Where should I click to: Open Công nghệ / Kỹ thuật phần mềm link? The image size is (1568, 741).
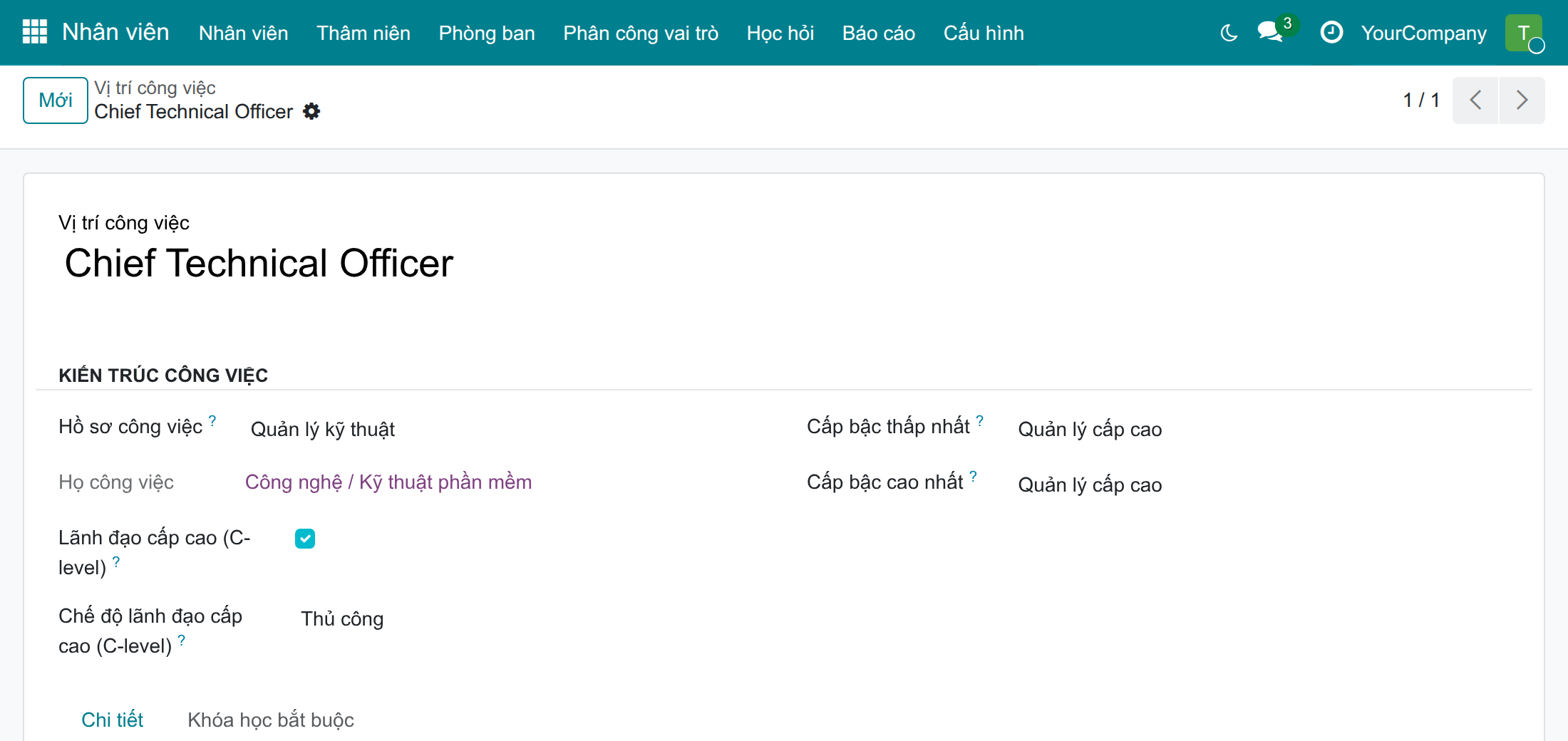tap(388, 482)
